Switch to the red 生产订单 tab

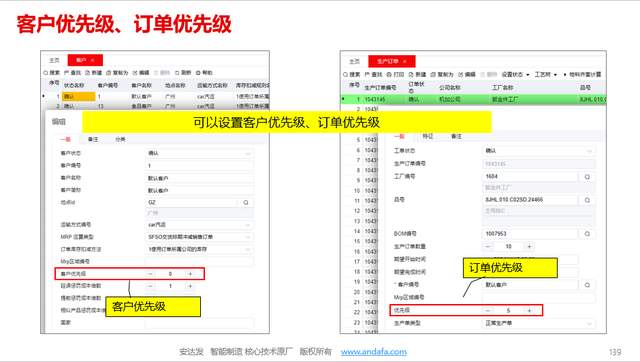click(391, 61)
